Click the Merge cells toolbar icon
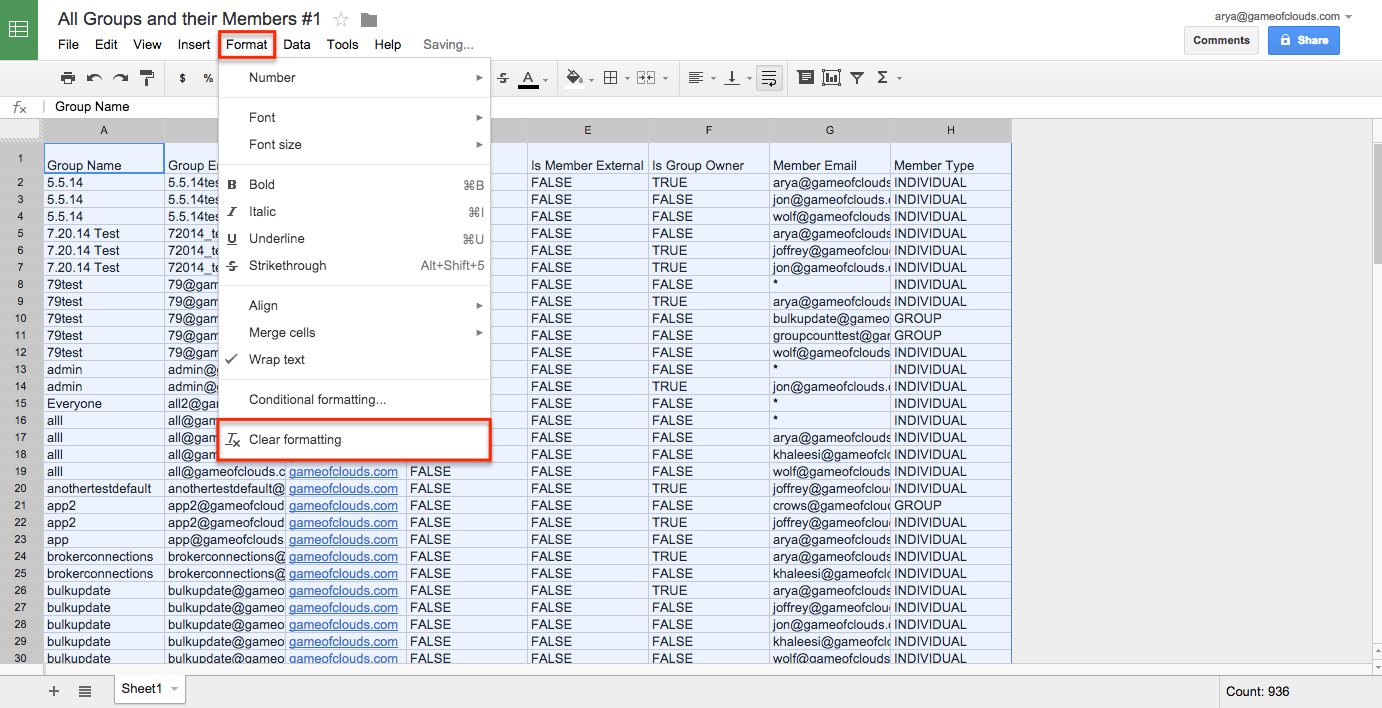 (x=646, y=78)
